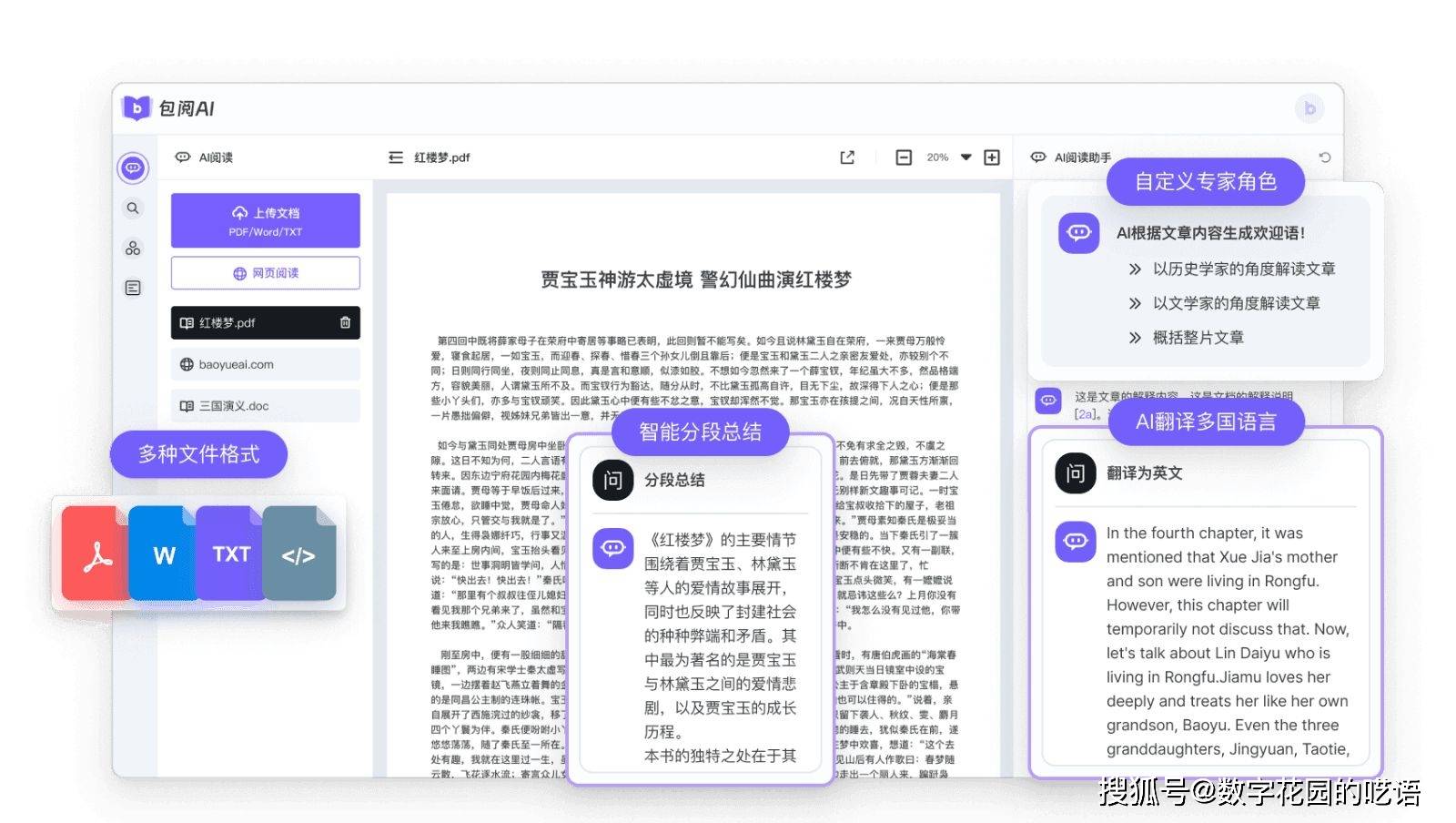
Task: Click the linked-circles icon in left sidebar
Action: (x=133, y=249)
